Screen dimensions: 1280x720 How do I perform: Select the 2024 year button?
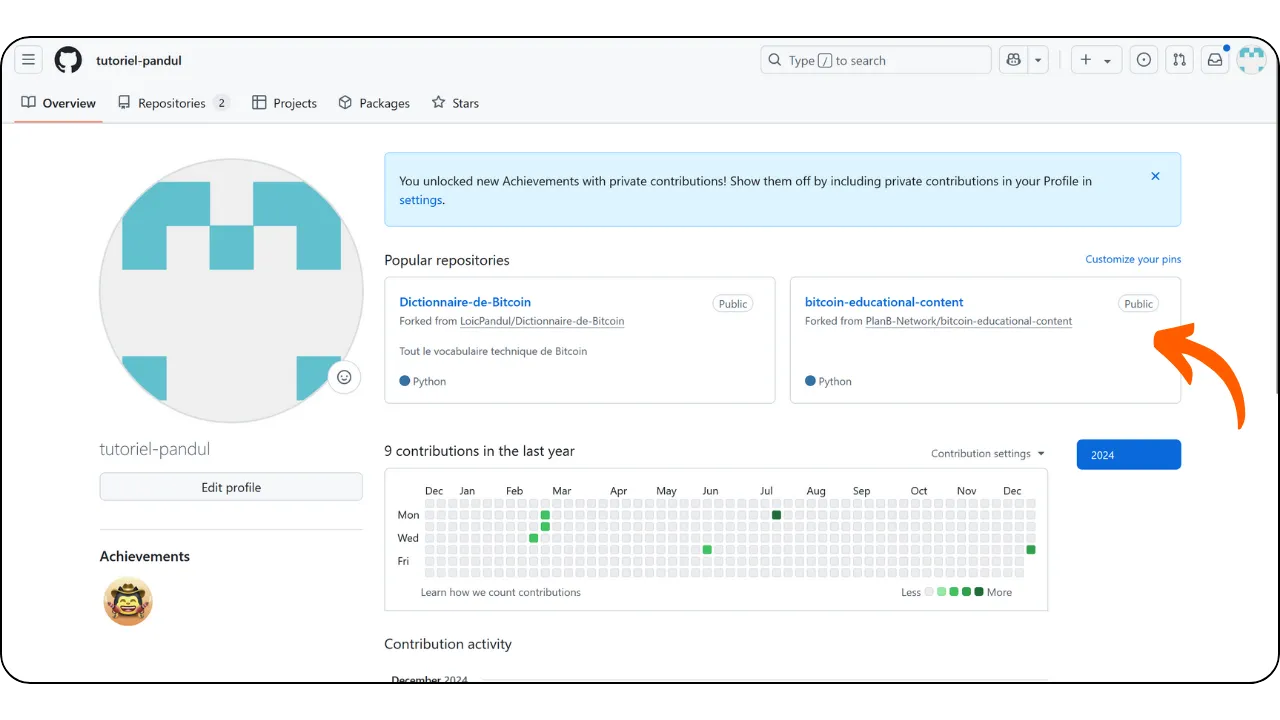point(1129,455)
